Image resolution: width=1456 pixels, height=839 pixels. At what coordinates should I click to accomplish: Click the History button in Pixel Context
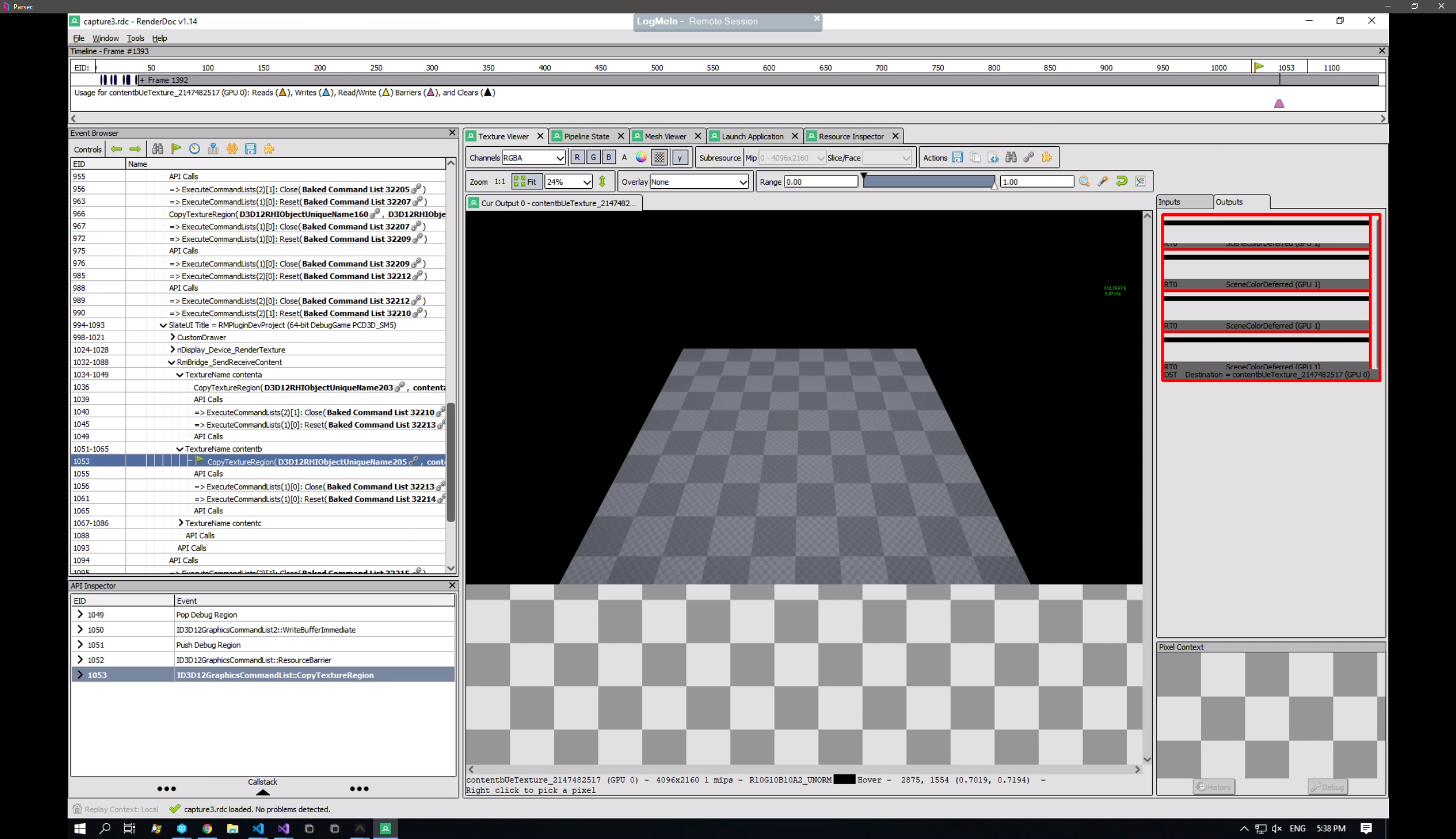pyautogui.click(x=1214, y=787)
